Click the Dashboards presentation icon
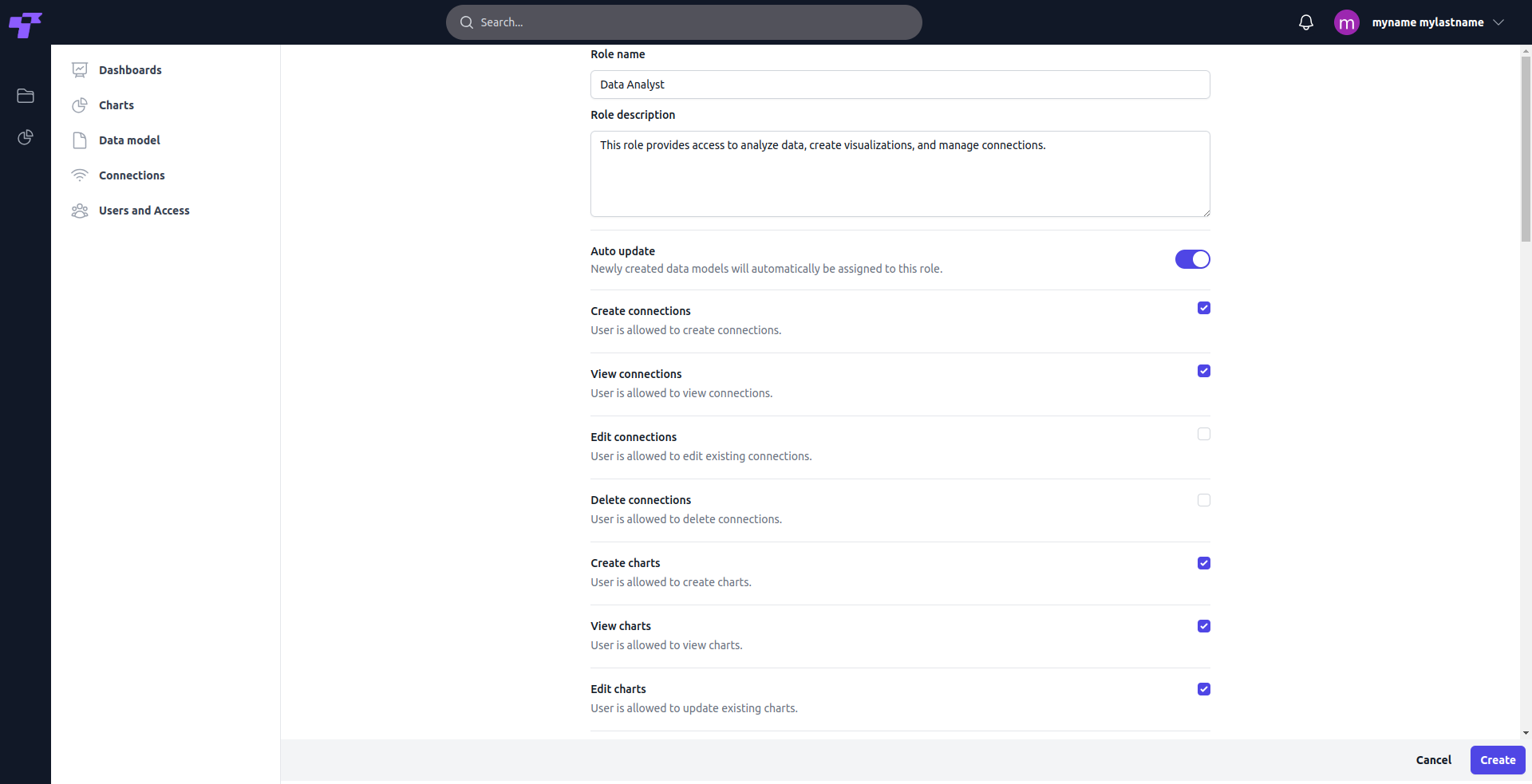 (80, 70)
